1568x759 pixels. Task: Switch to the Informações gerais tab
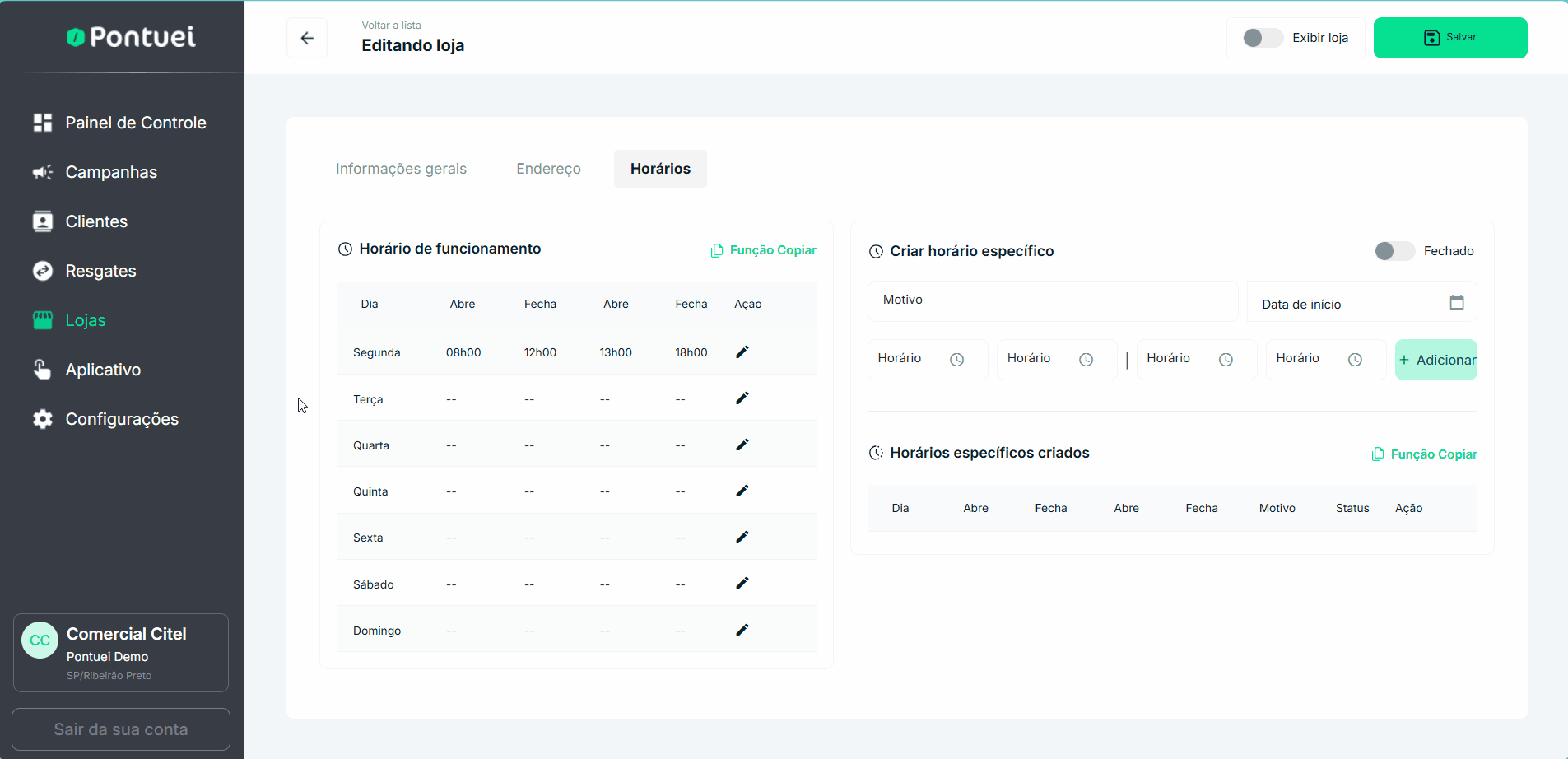pos(401,169)
